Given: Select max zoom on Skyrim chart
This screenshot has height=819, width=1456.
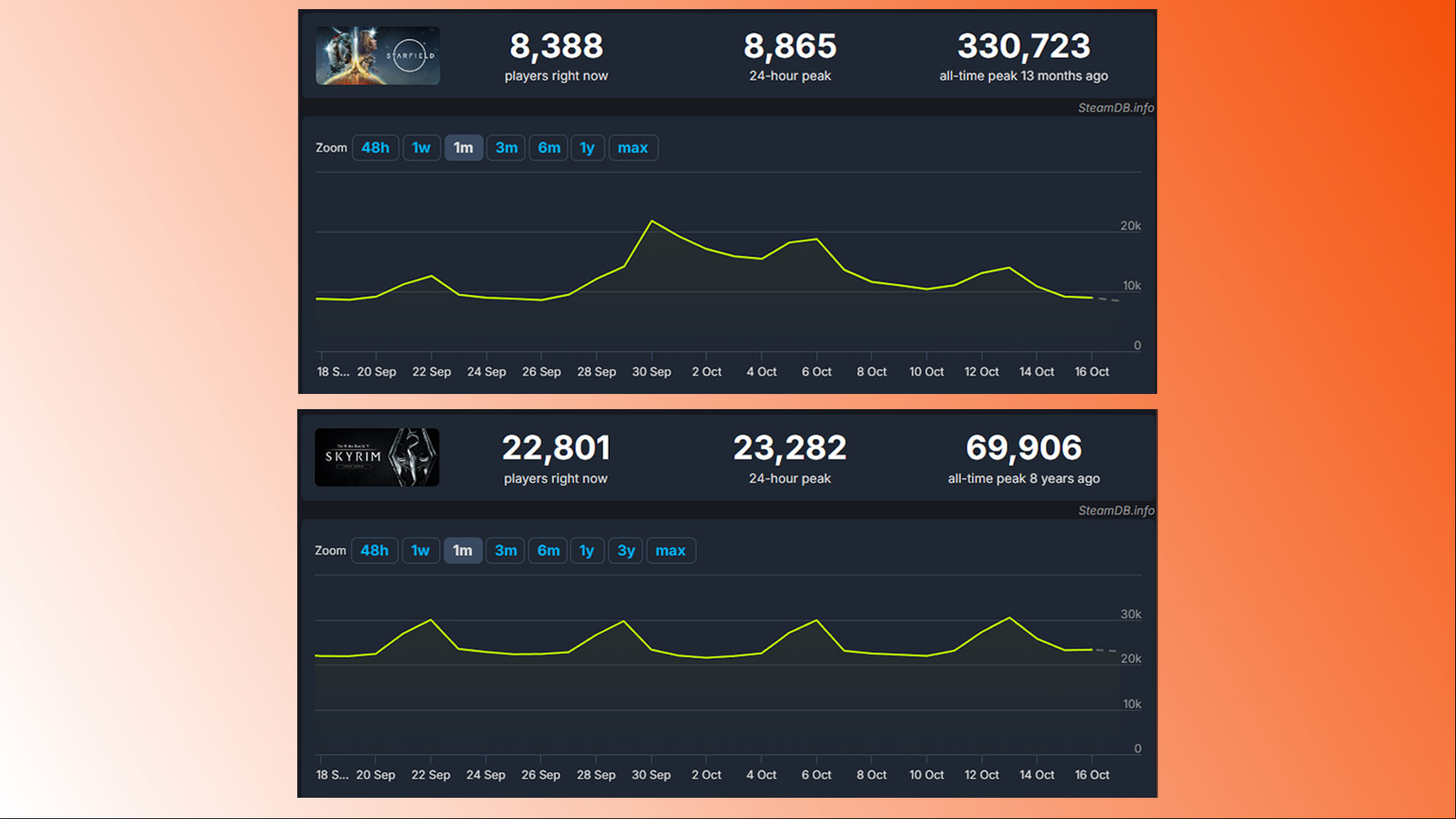Looking at the screenshot, I should pyautogui.click(x=671, y=551).
